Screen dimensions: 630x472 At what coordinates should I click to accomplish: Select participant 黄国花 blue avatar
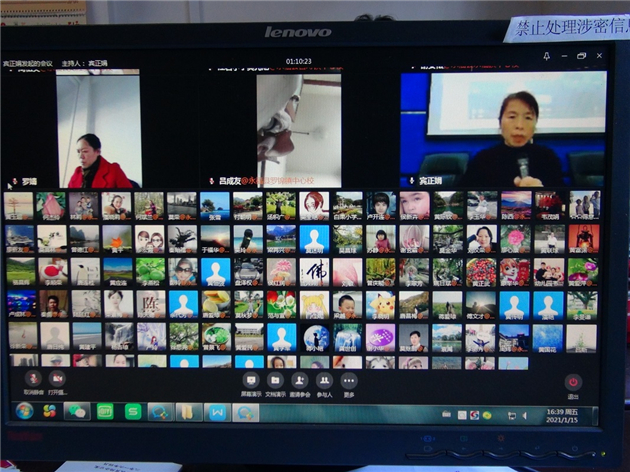[x=547, y=339]
